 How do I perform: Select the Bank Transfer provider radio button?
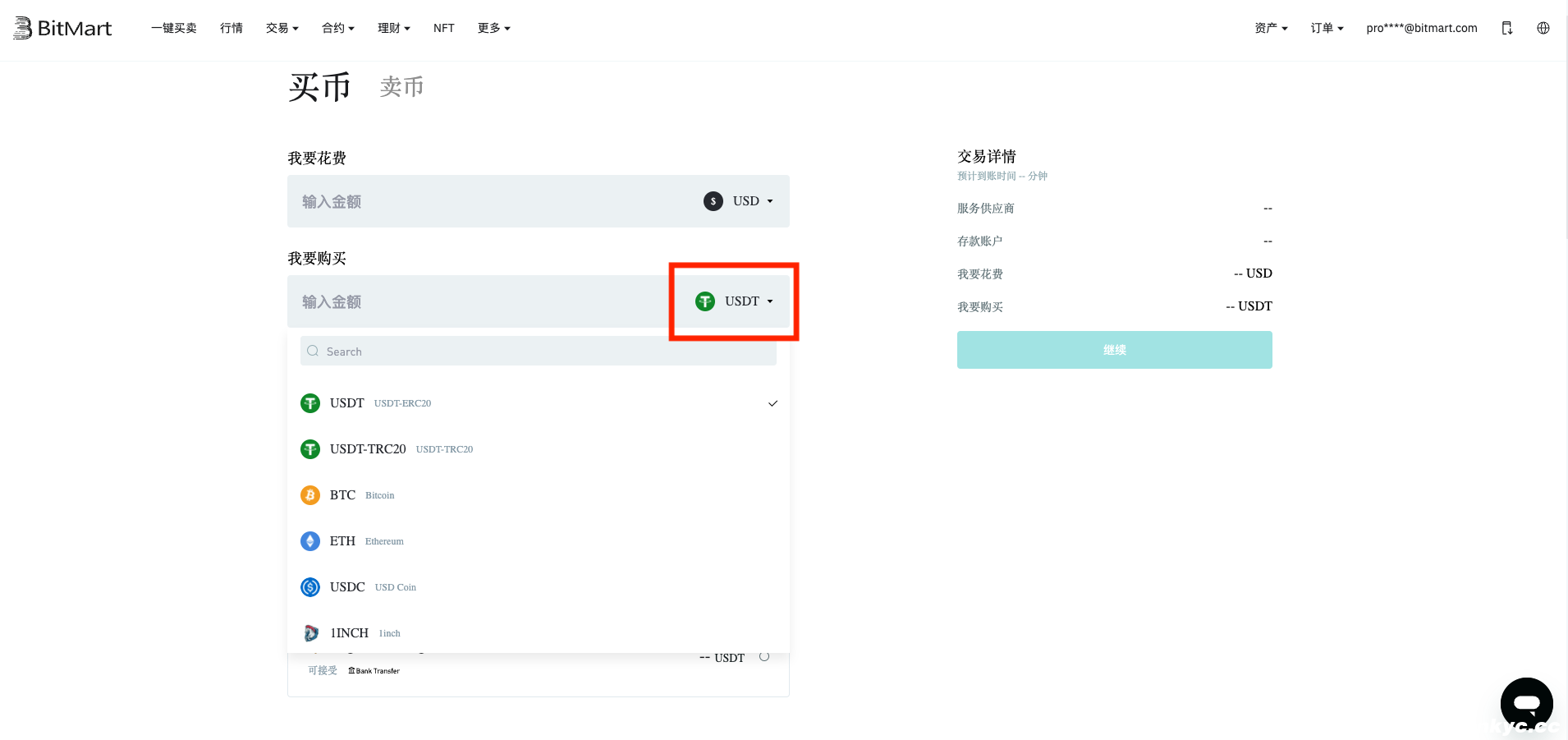click(x=764, y=657)
